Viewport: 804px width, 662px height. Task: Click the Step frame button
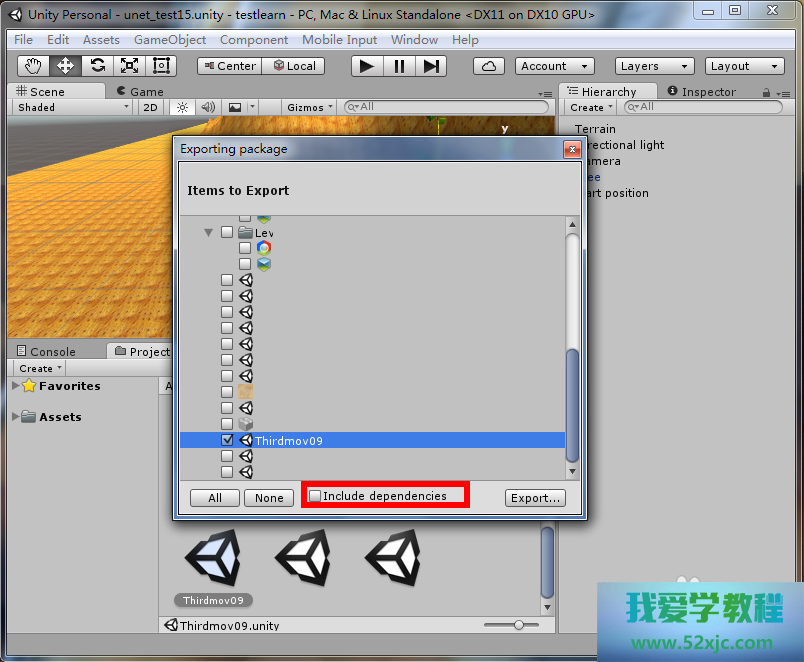click(x=431, y=66)
